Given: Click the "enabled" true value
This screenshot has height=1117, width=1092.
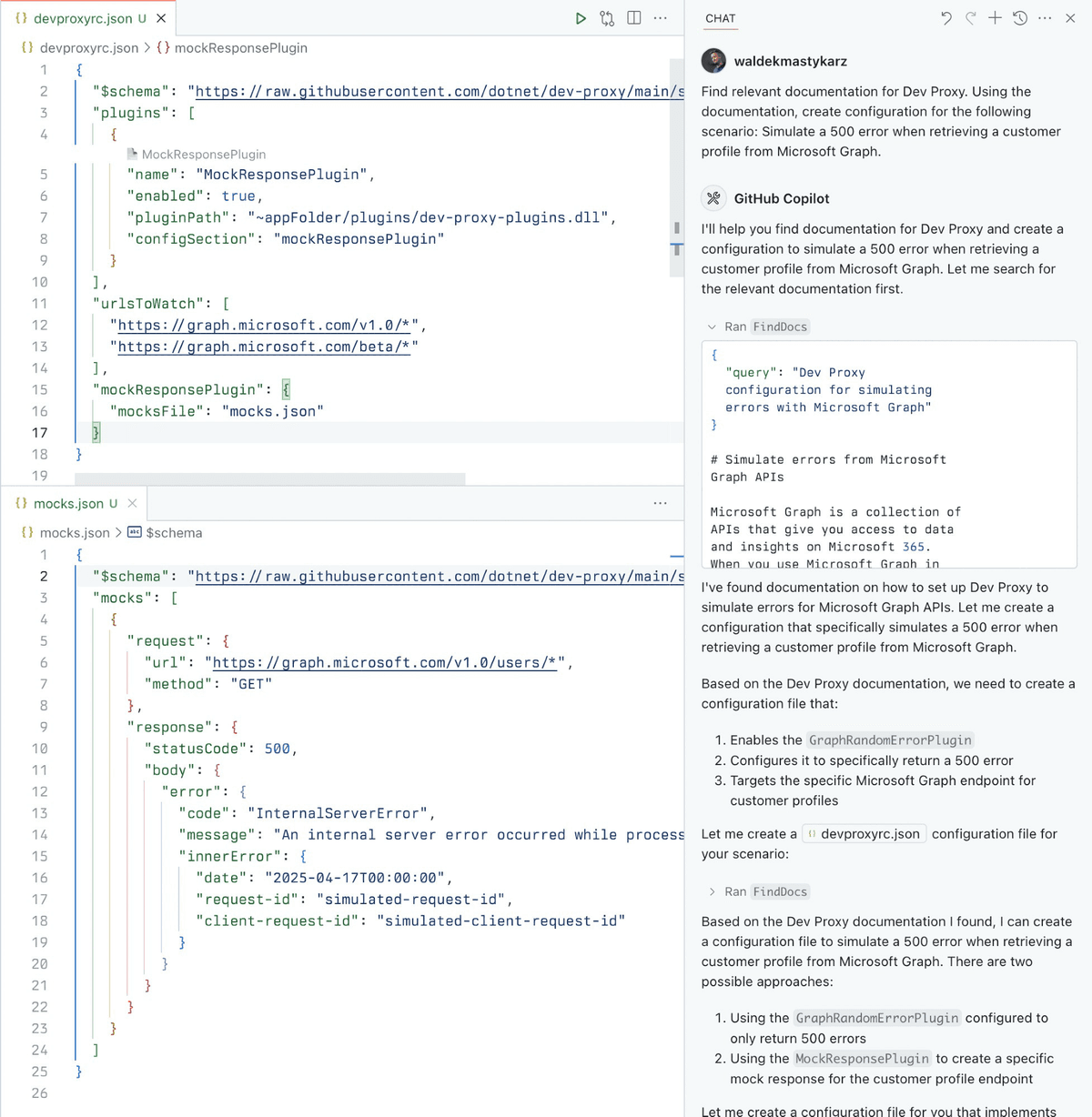Looking at the screenshot, I should (x=238, y=196).
